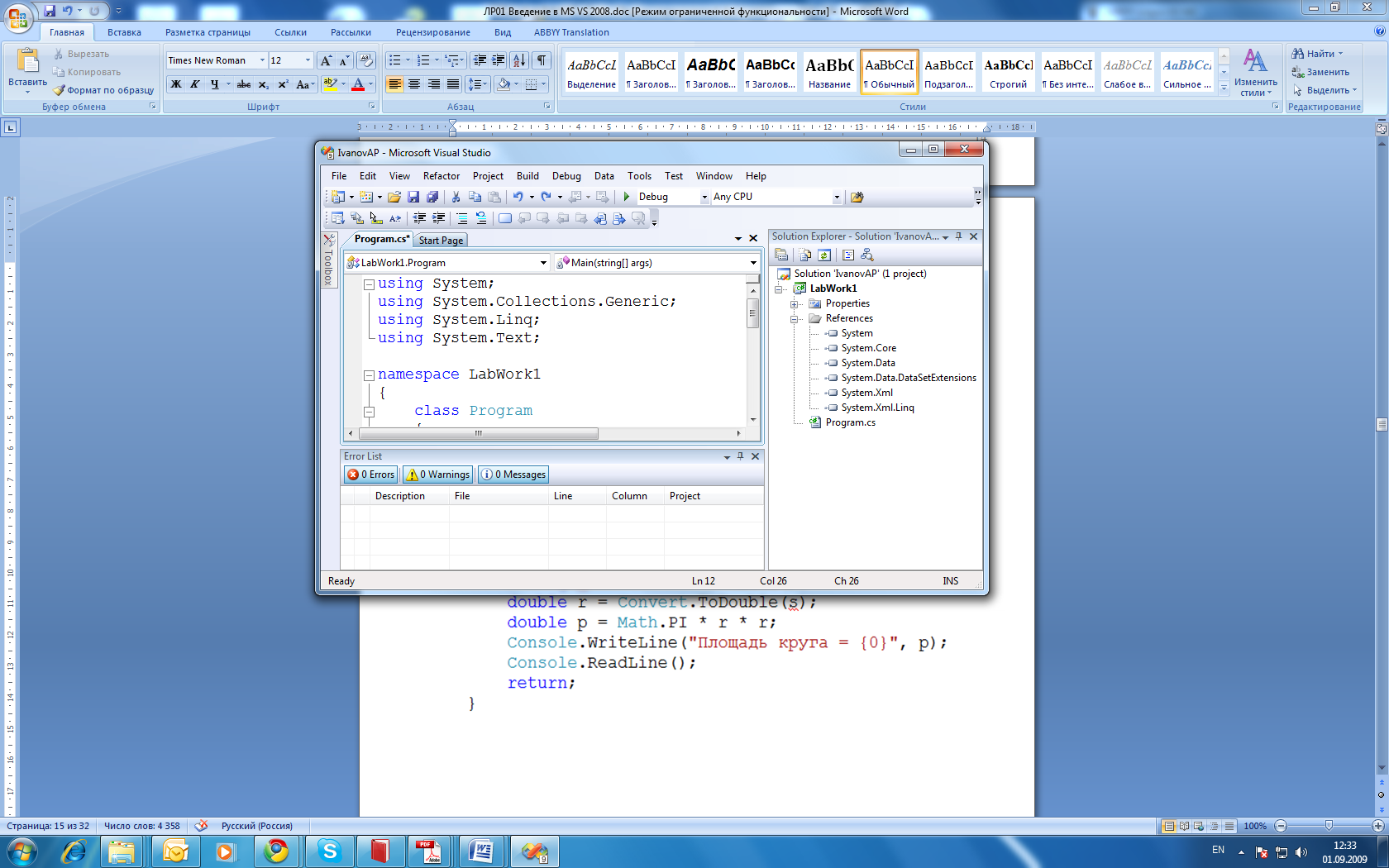Click the Comment selection icon in editor toolbar
1389x868 pixels.
(x=461, y=218)
